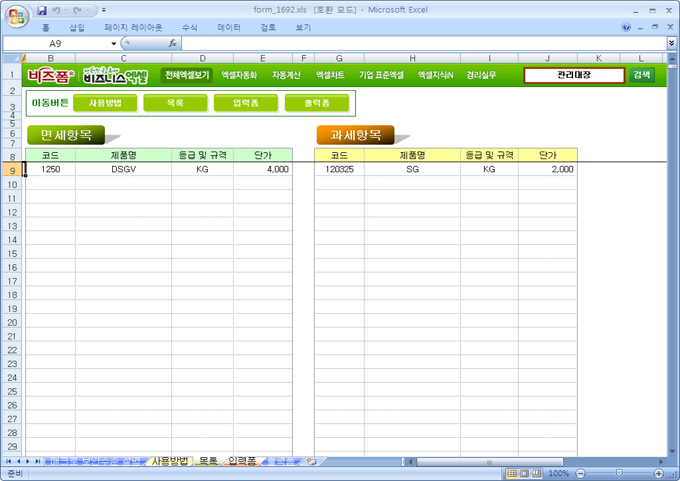
Task: Click the green 사용방법 button
Action: point(105,102)
